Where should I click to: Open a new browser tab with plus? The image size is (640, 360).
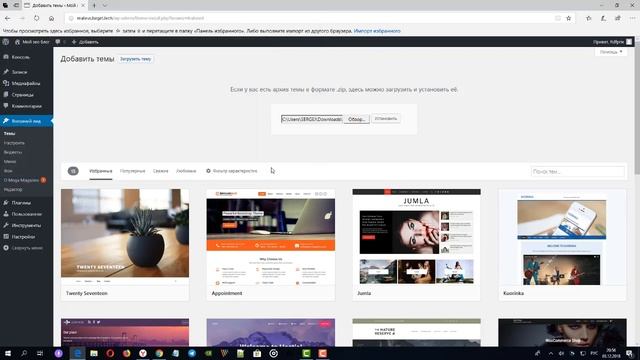point(94,5)
